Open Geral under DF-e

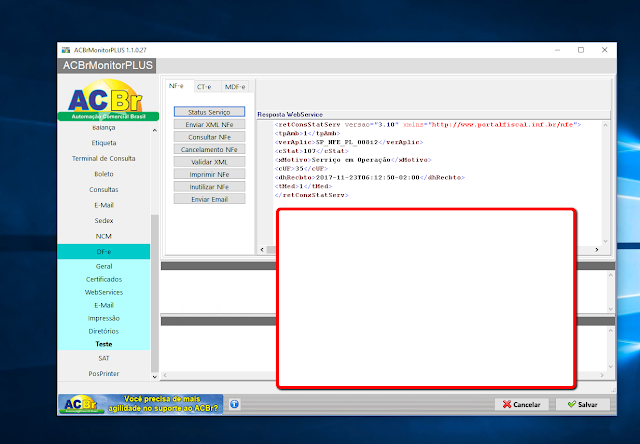(x=104, y=266)
